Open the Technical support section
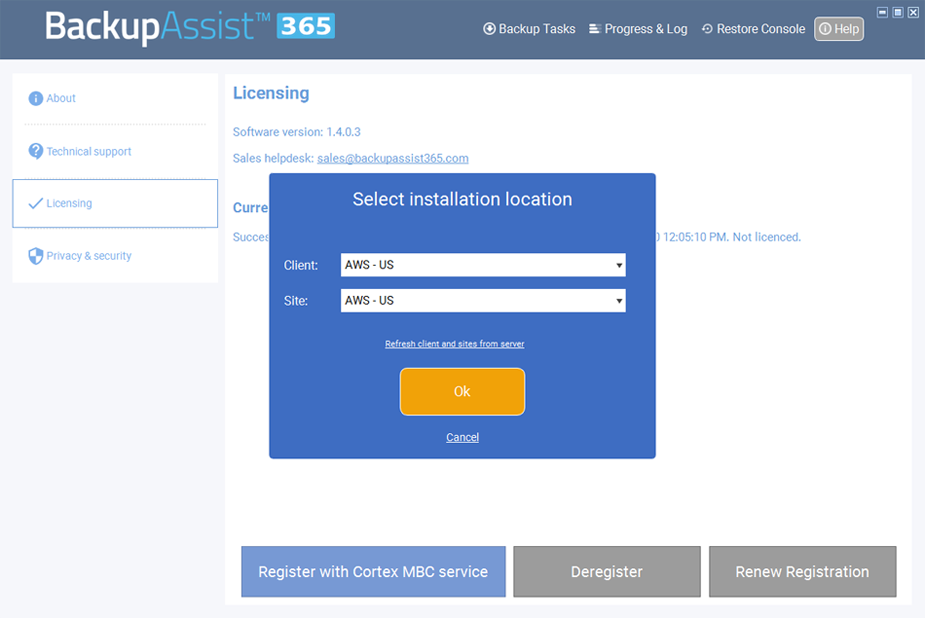925x618 pixels. click(x=89, y=152)
